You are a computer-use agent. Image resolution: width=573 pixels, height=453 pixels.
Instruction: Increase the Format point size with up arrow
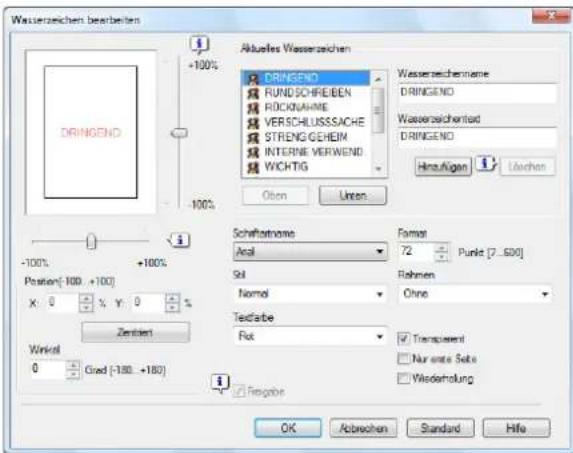tap(442, 248)
